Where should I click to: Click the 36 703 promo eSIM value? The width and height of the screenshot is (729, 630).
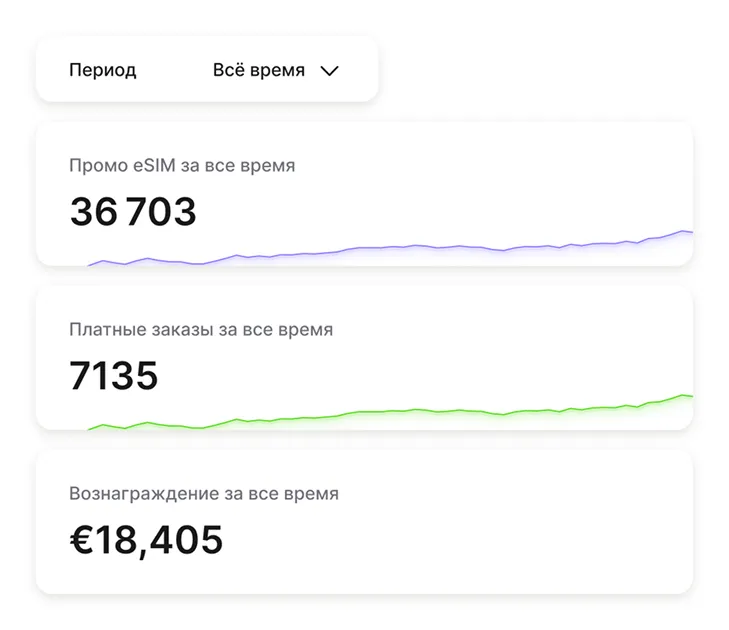pos(133,212)
